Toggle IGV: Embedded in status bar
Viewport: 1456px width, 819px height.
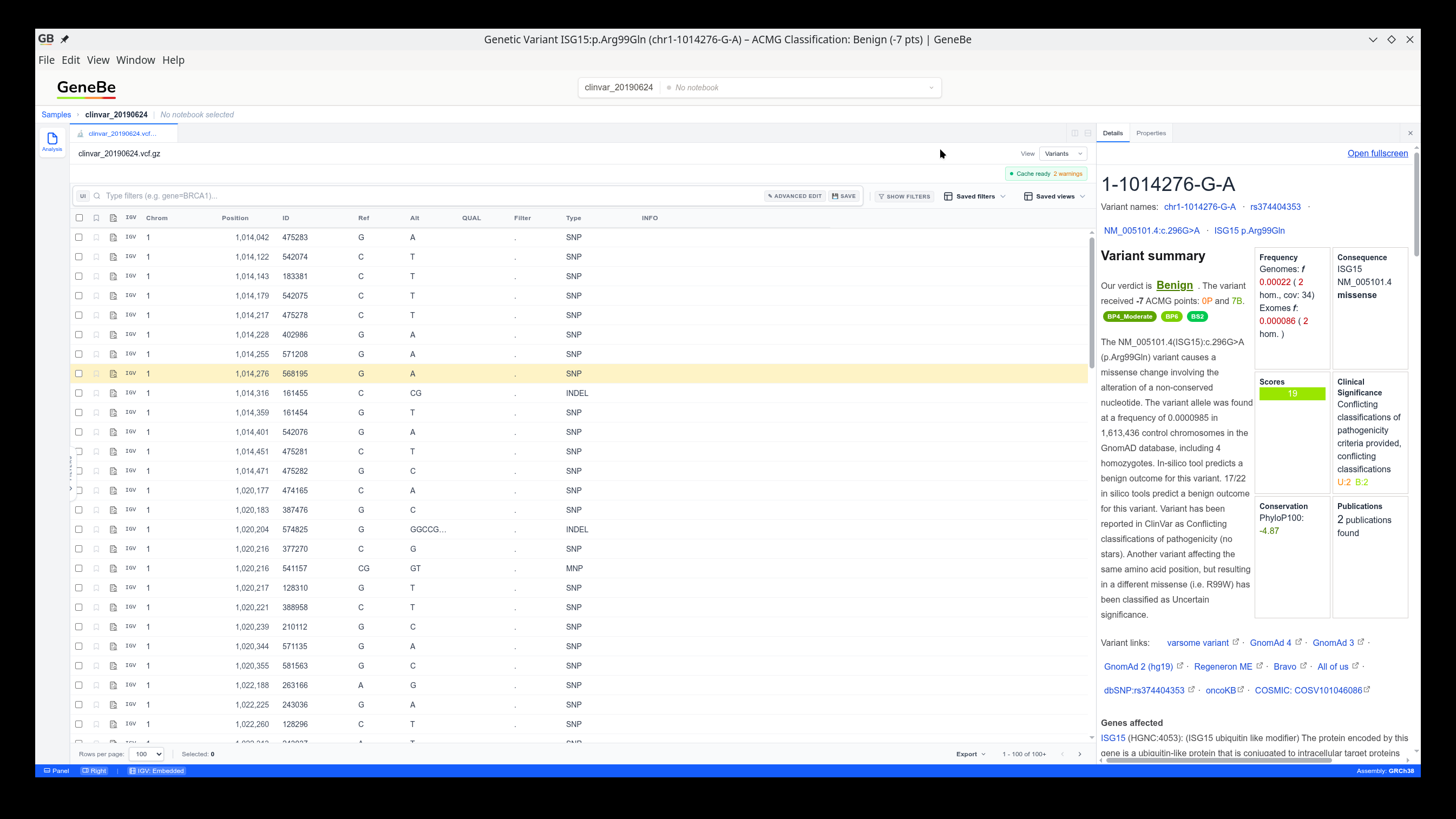coord(156,771)
